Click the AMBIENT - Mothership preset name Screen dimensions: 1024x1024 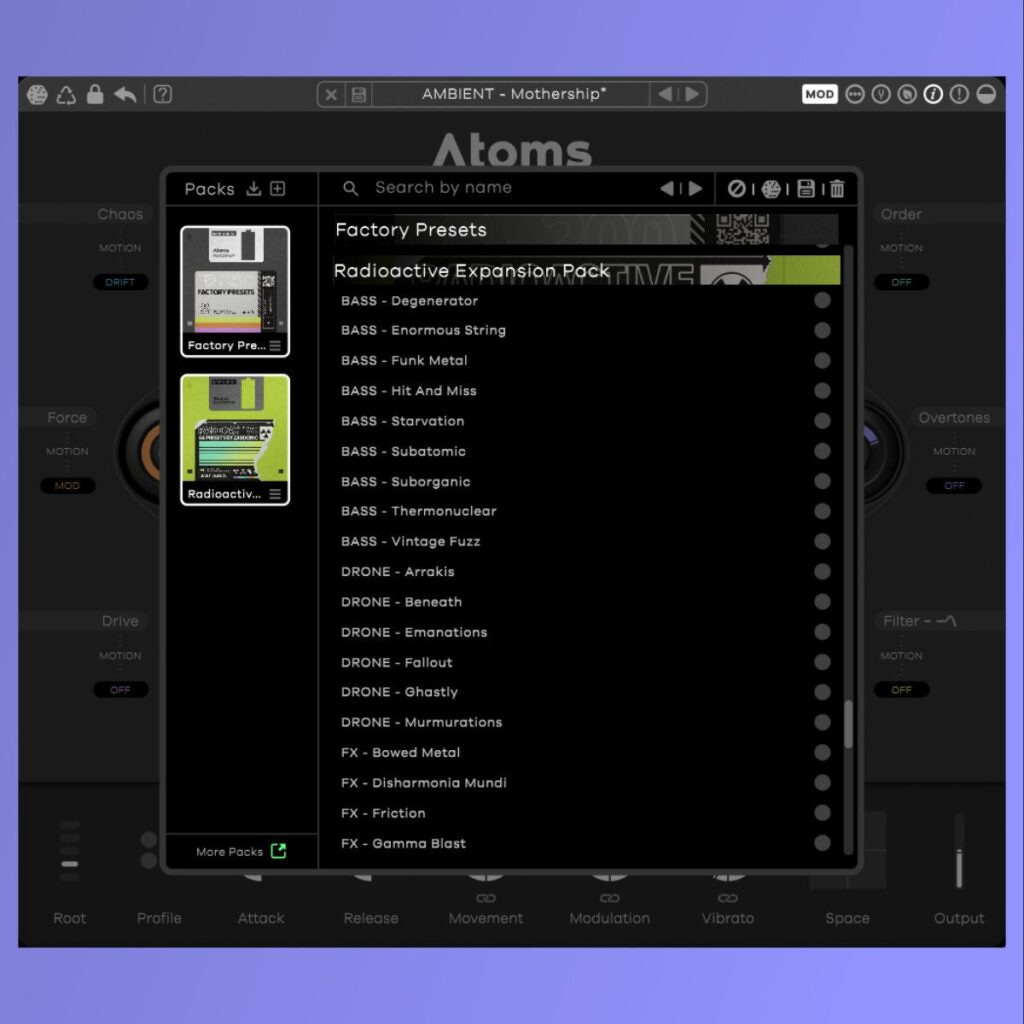(514, 94)
